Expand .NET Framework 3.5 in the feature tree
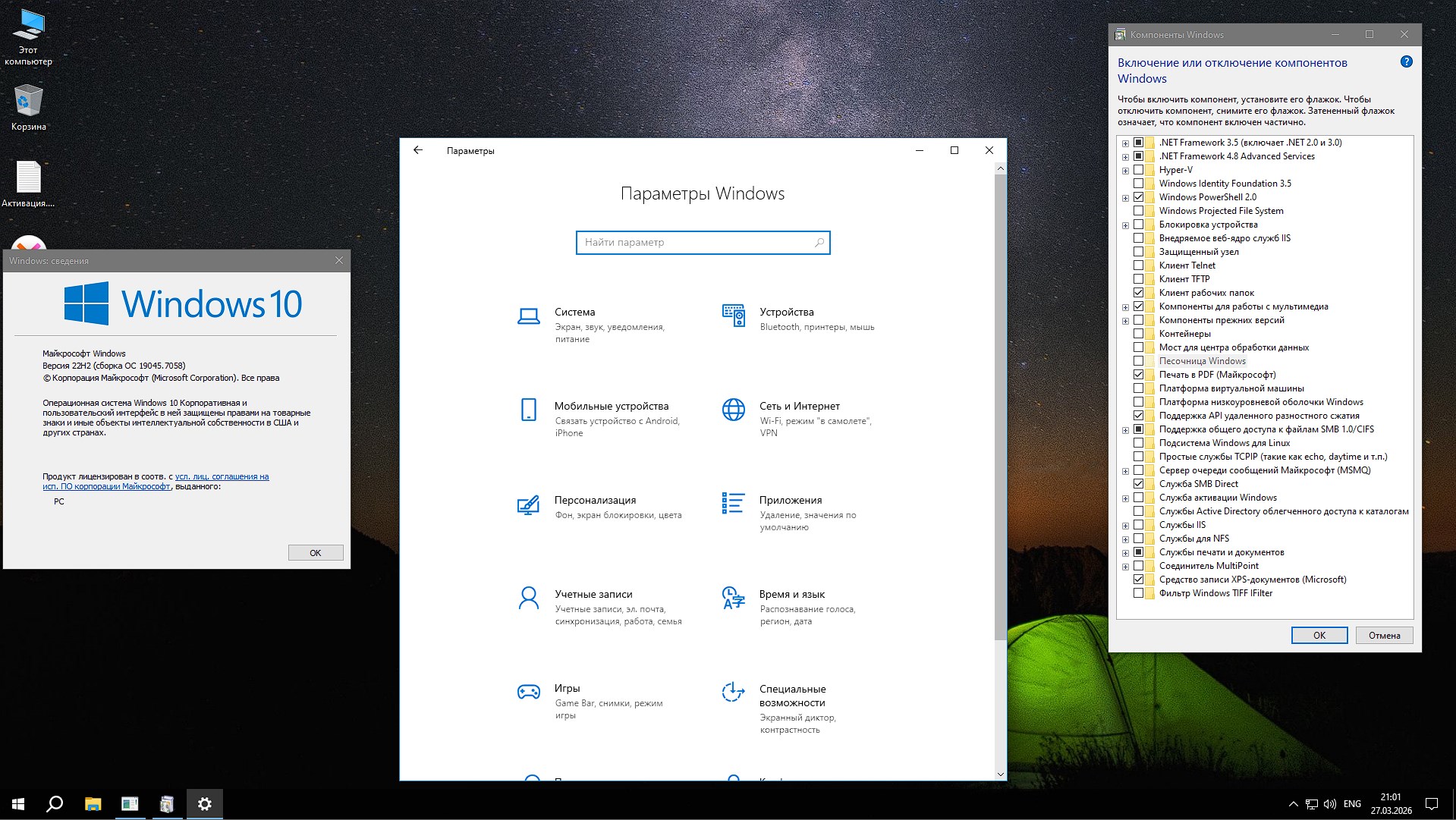Image resolution: width=1456 pixels, height=820 pixels. [x=1125, y=142]
